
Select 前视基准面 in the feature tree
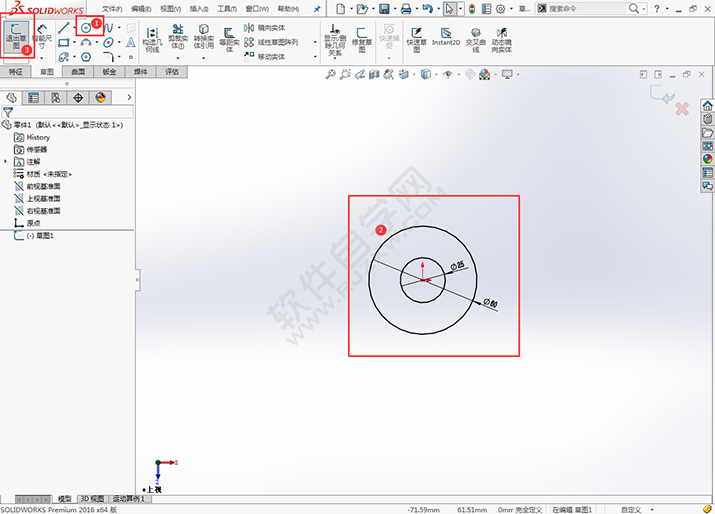pos(37,186)
